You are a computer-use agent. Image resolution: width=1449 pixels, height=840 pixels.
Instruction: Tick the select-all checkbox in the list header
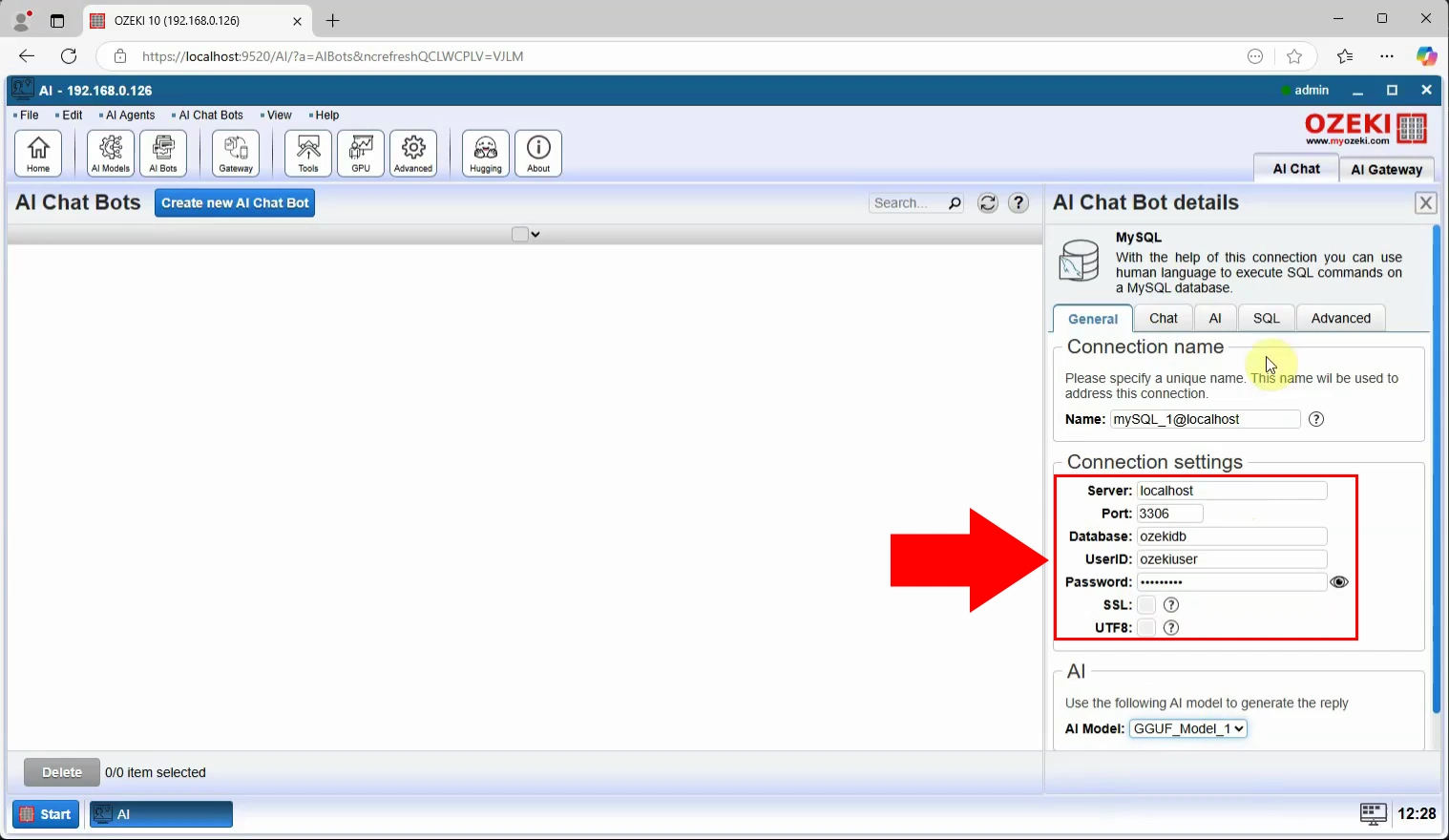click(520, 234)
